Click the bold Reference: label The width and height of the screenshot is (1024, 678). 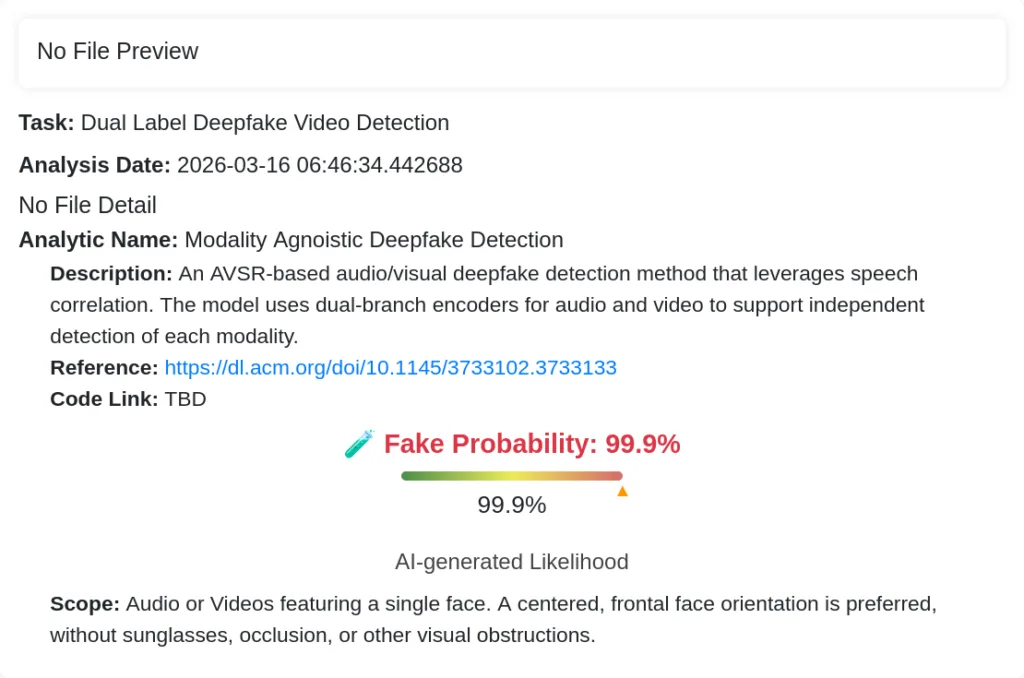coord(104,367)
